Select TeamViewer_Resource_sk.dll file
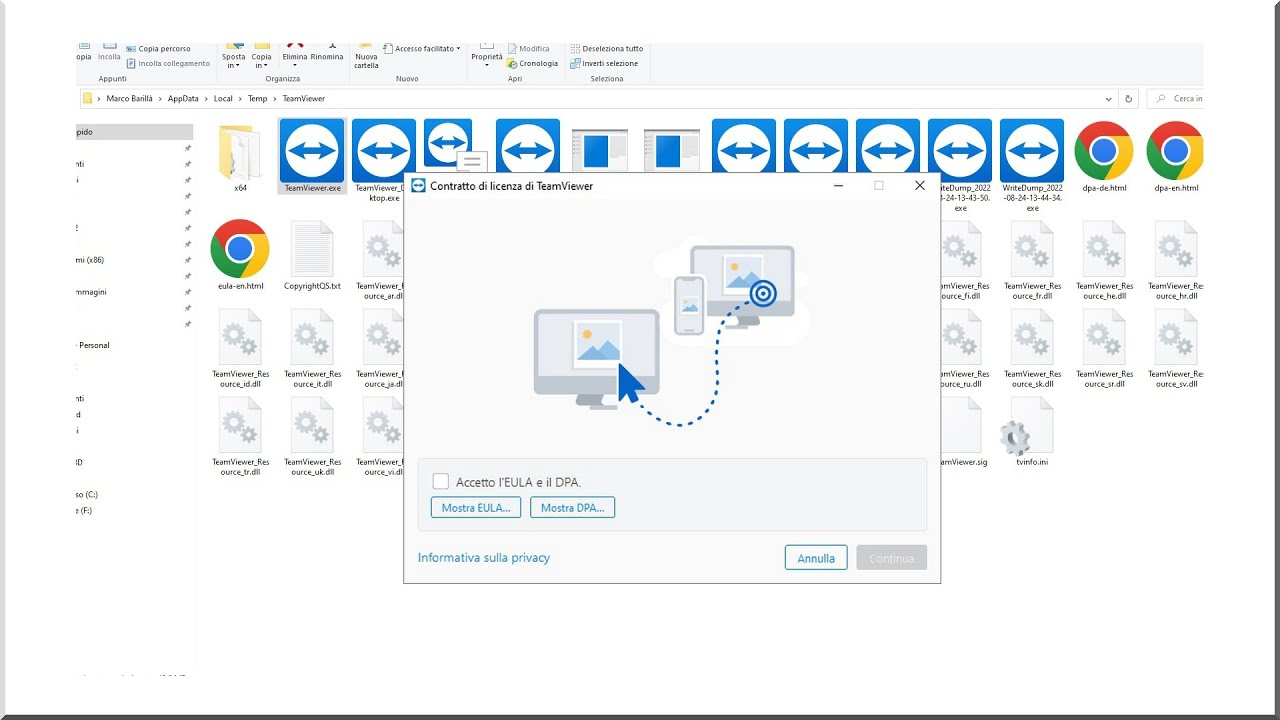The width and height of the screenshot is (1280, 720). coord(1033,348)
